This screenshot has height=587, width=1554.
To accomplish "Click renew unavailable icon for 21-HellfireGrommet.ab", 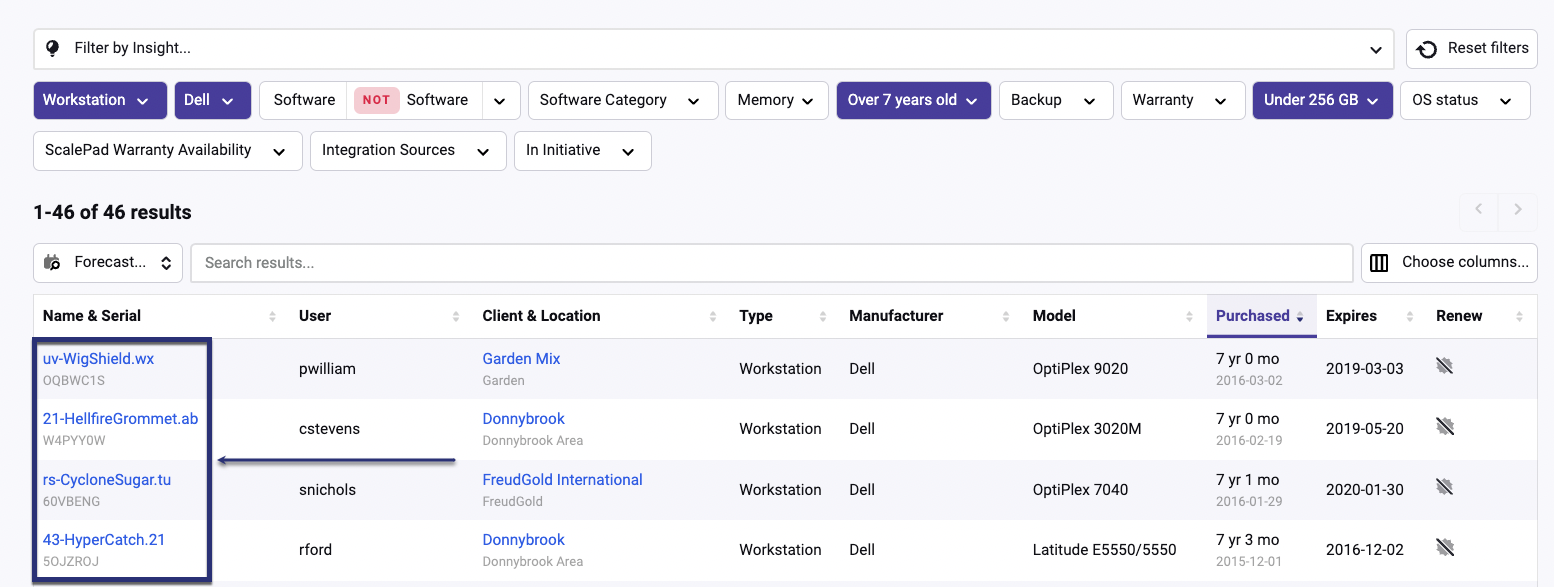I will [x=1444, y=427].
